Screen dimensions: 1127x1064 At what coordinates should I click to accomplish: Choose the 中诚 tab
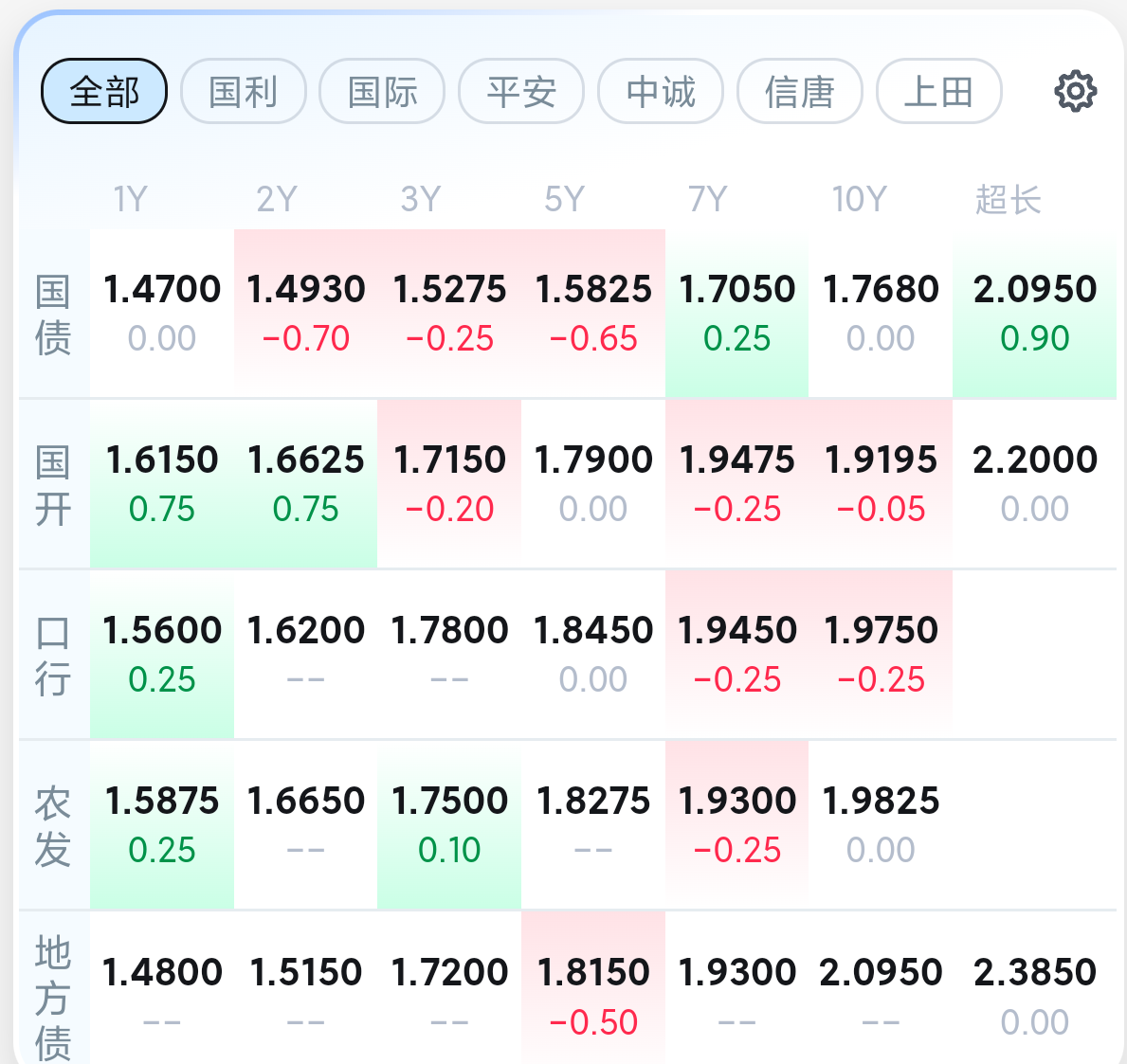(661, 92)
